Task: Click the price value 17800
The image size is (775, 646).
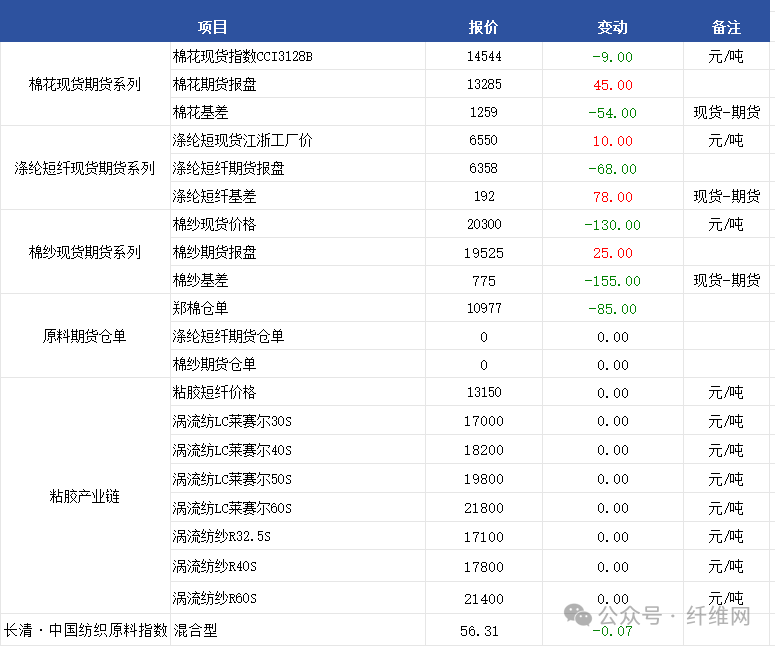Action: pos(484,567)
